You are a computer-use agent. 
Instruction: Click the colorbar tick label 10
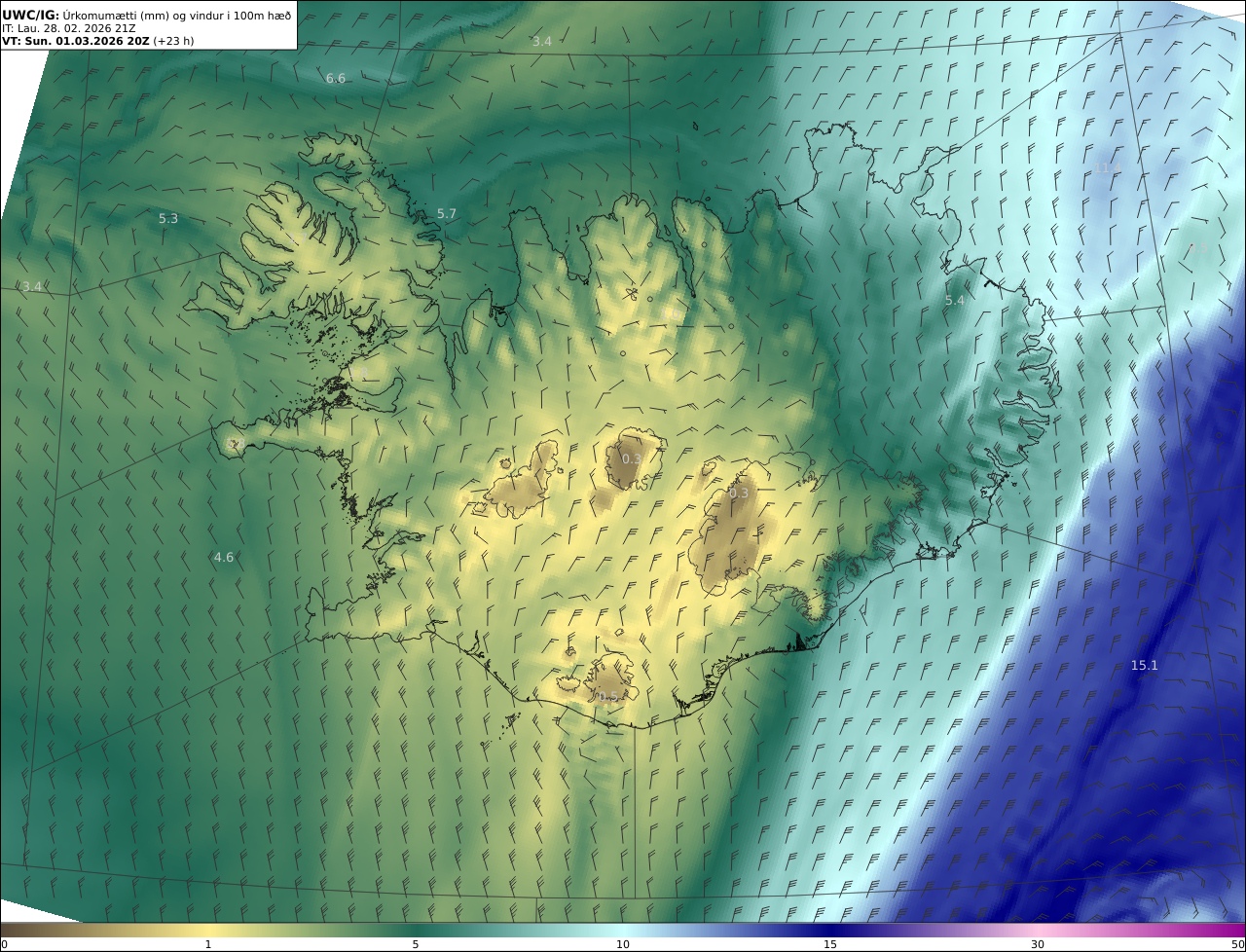pyautogui.click(x=623, y=944)
